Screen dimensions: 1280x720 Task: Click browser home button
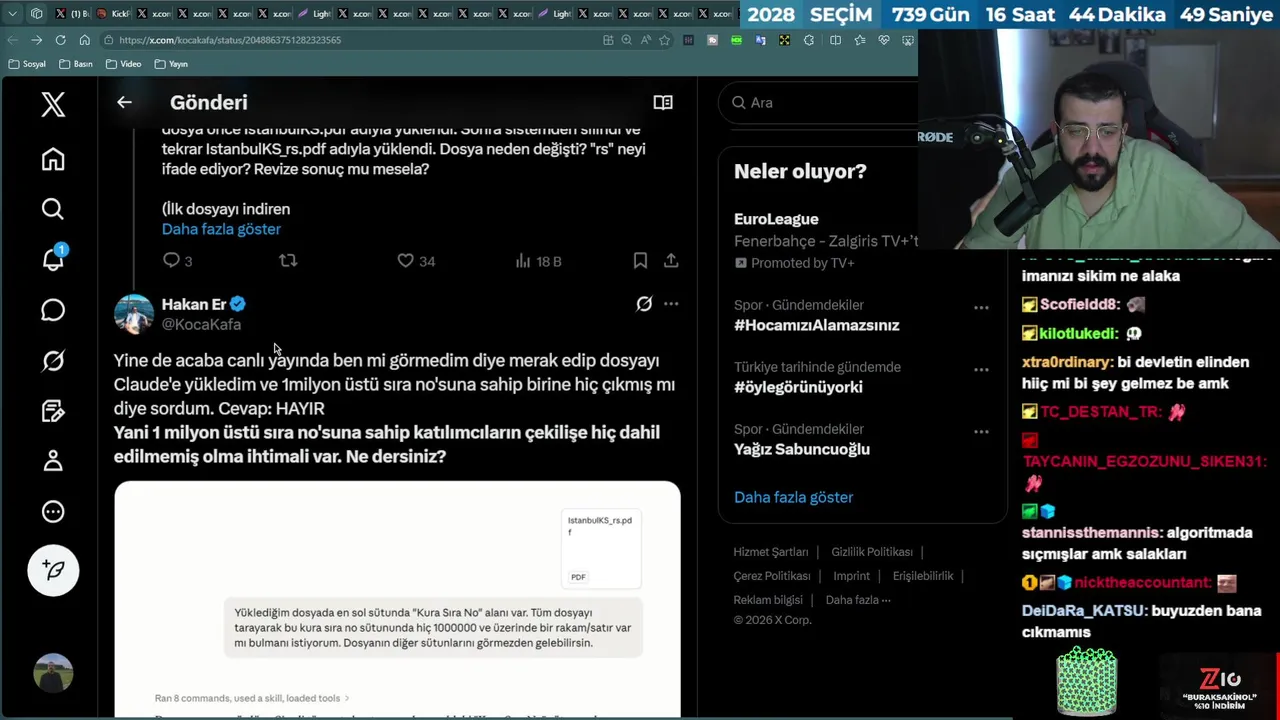tap(84, 40)
